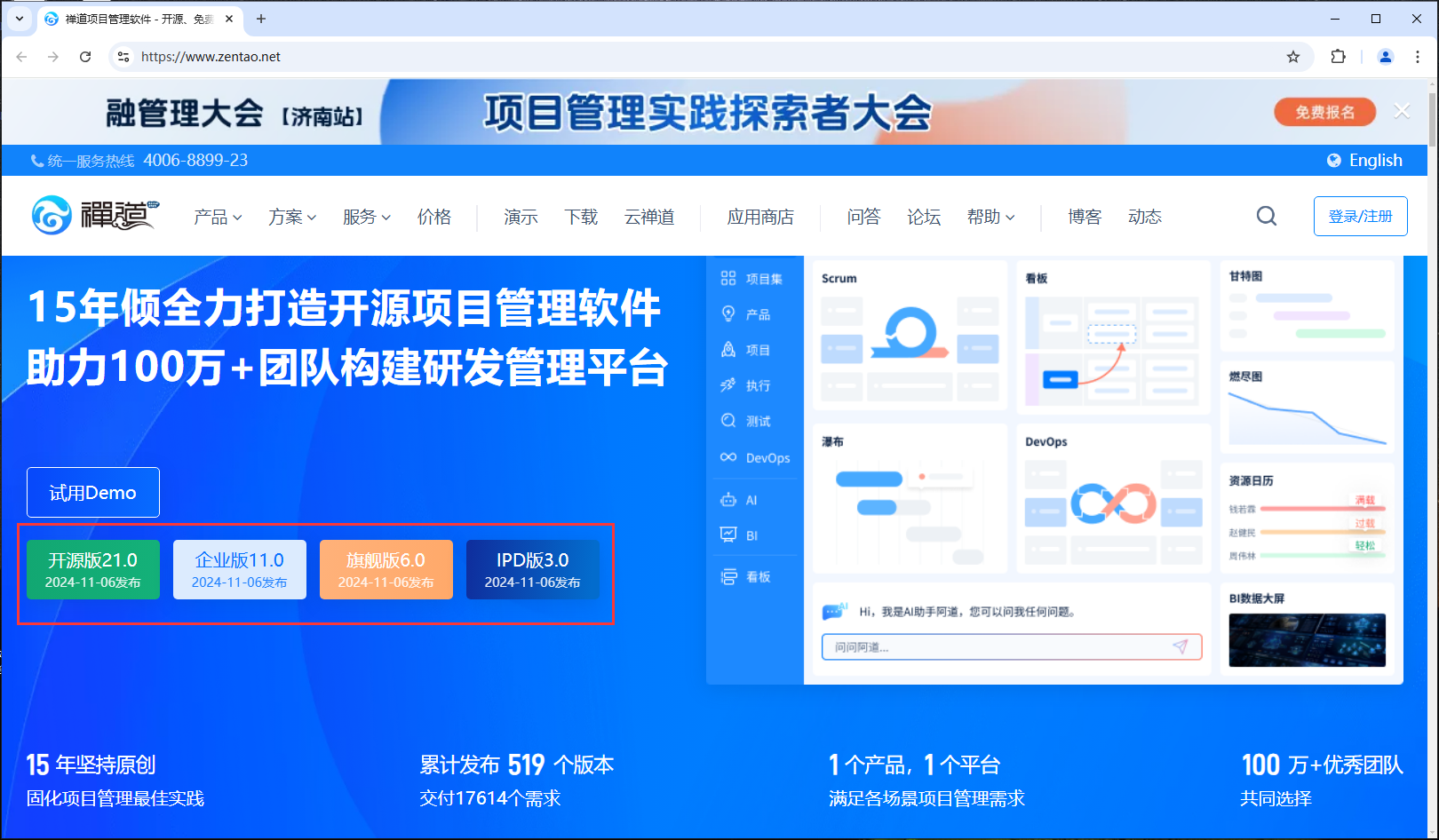Expand the 服务 navigation dropdown
This screenshot has height=840, width=1439.
coord(367,217)
